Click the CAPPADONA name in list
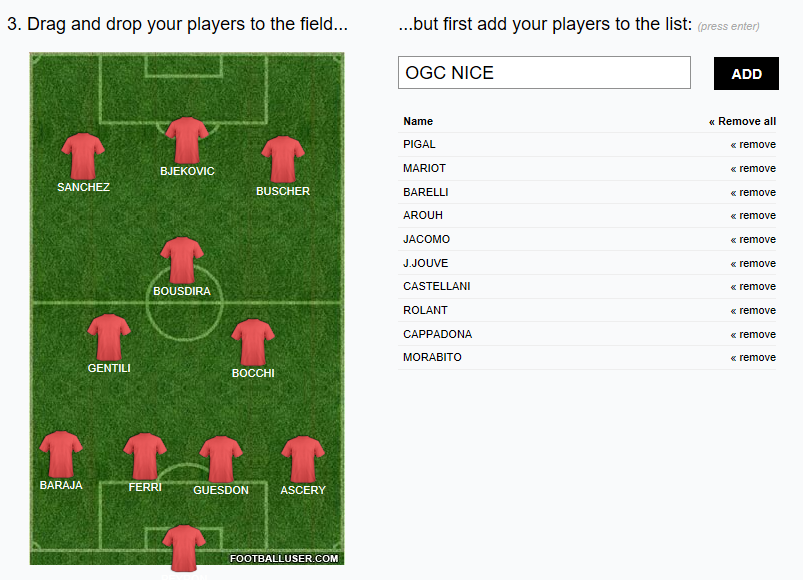The image size is (803, 580). 437,334
